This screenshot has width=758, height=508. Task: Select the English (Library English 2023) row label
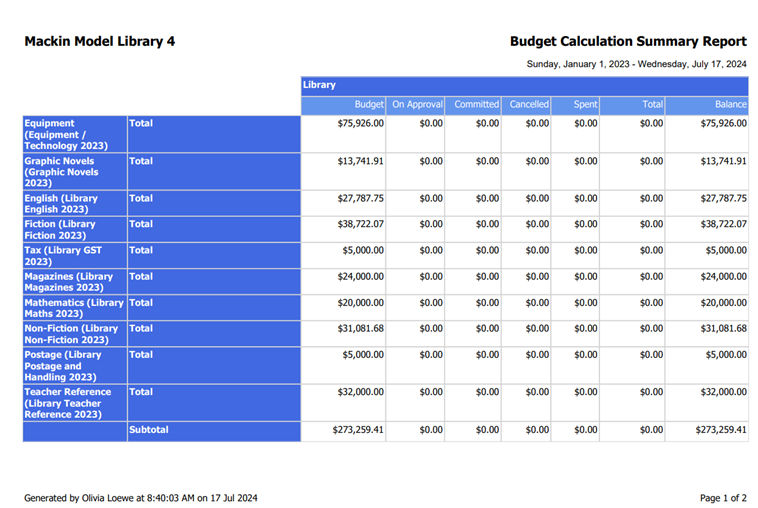[x=75, y=203]
